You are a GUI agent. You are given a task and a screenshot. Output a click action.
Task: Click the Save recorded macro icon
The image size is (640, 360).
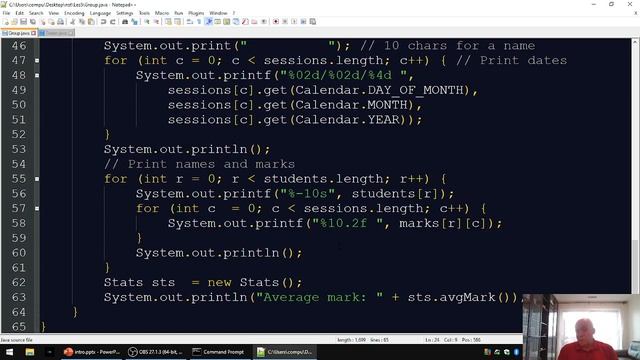pyautogui.click(x=313, y=22)
